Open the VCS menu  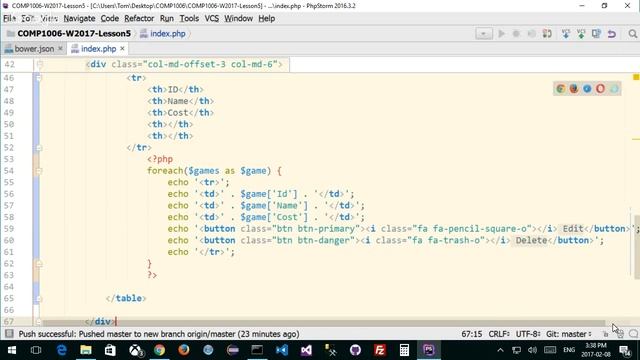(211, 18)
